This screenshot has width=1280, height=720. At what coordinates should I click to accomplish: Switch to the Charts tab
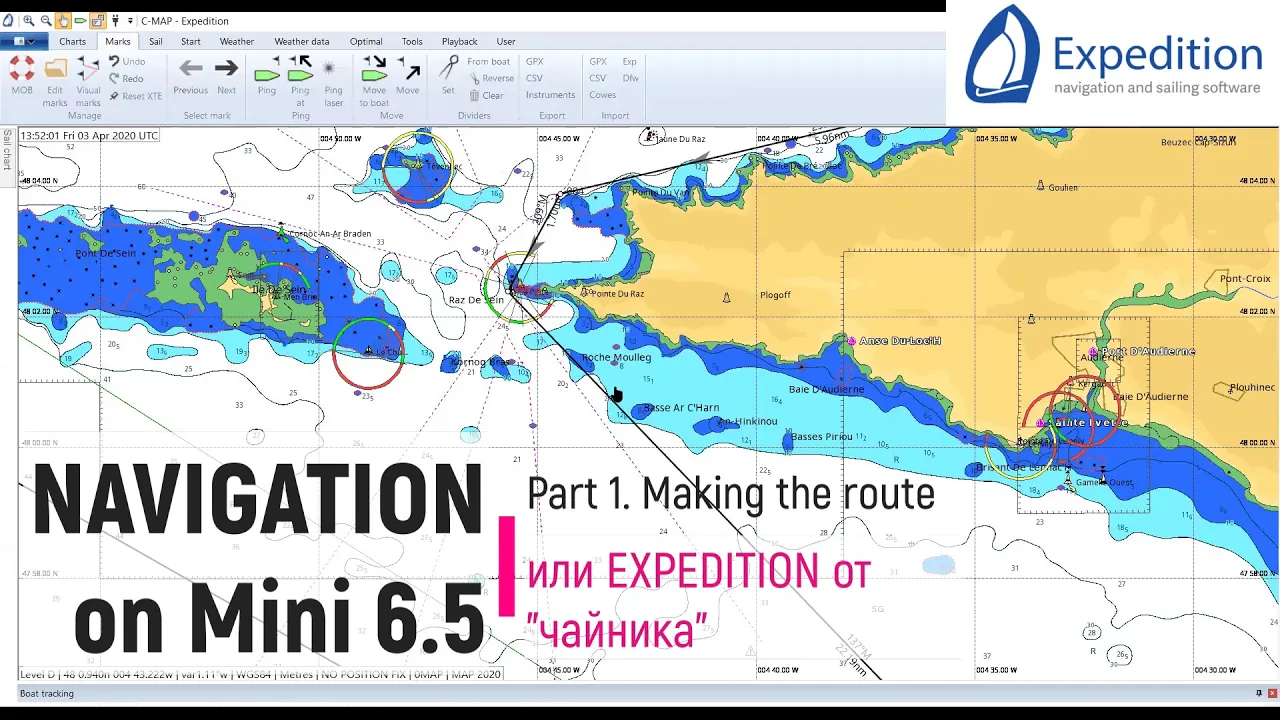[x=72, y=41]
